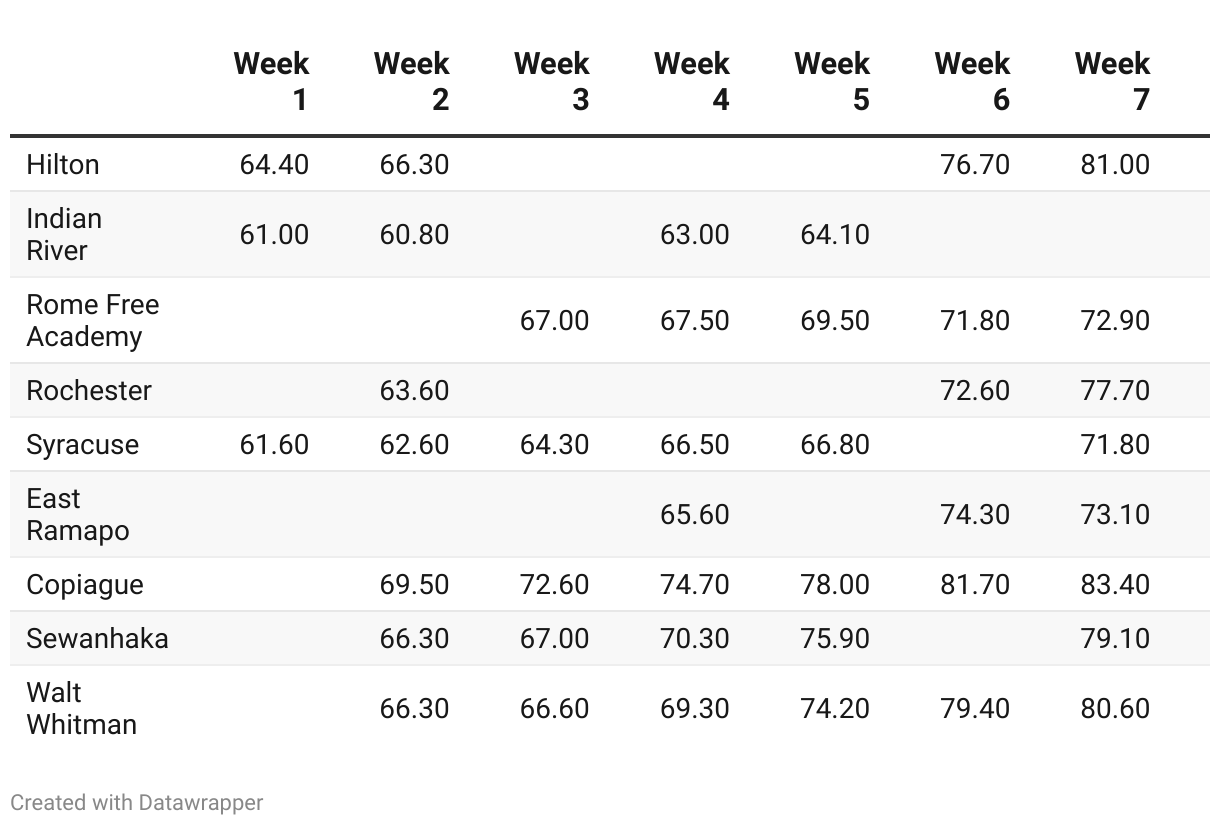Select the Rome Free Academy row label
The width and height of the screenshot is (1220, 826).
[x=92, y=321]
